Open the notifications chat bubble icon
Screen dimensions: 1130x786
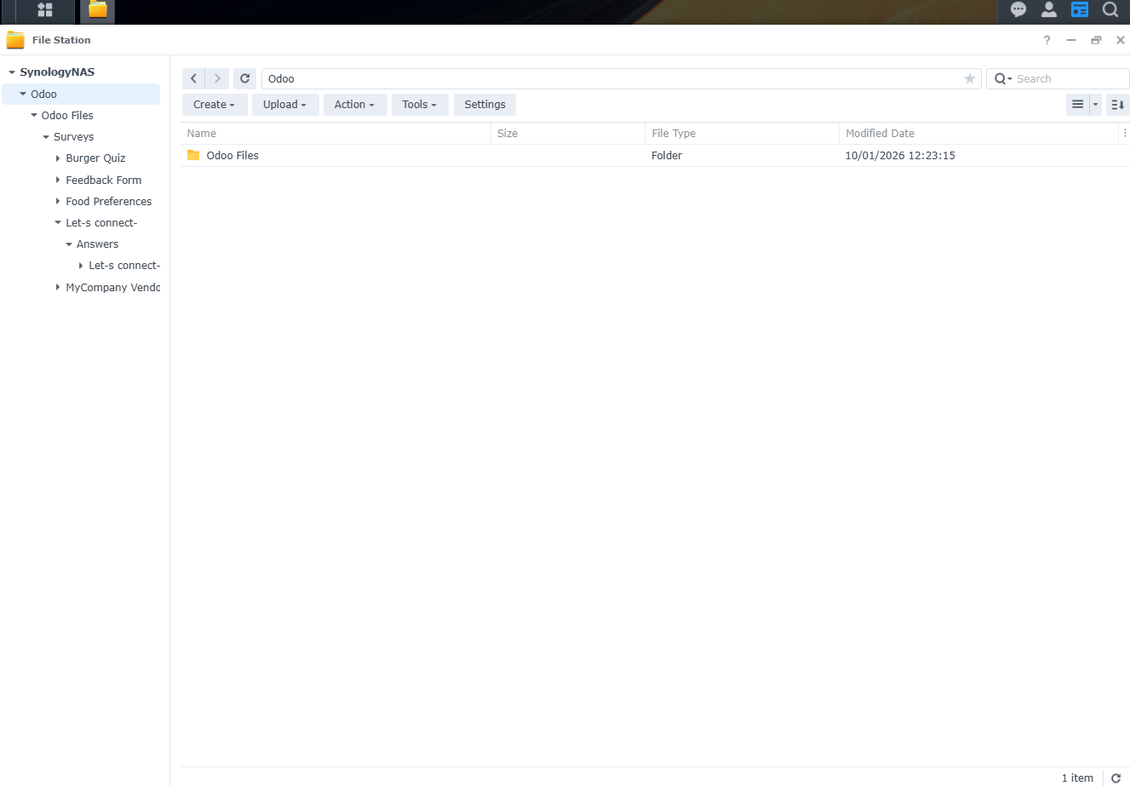(x=1018, y=9)
